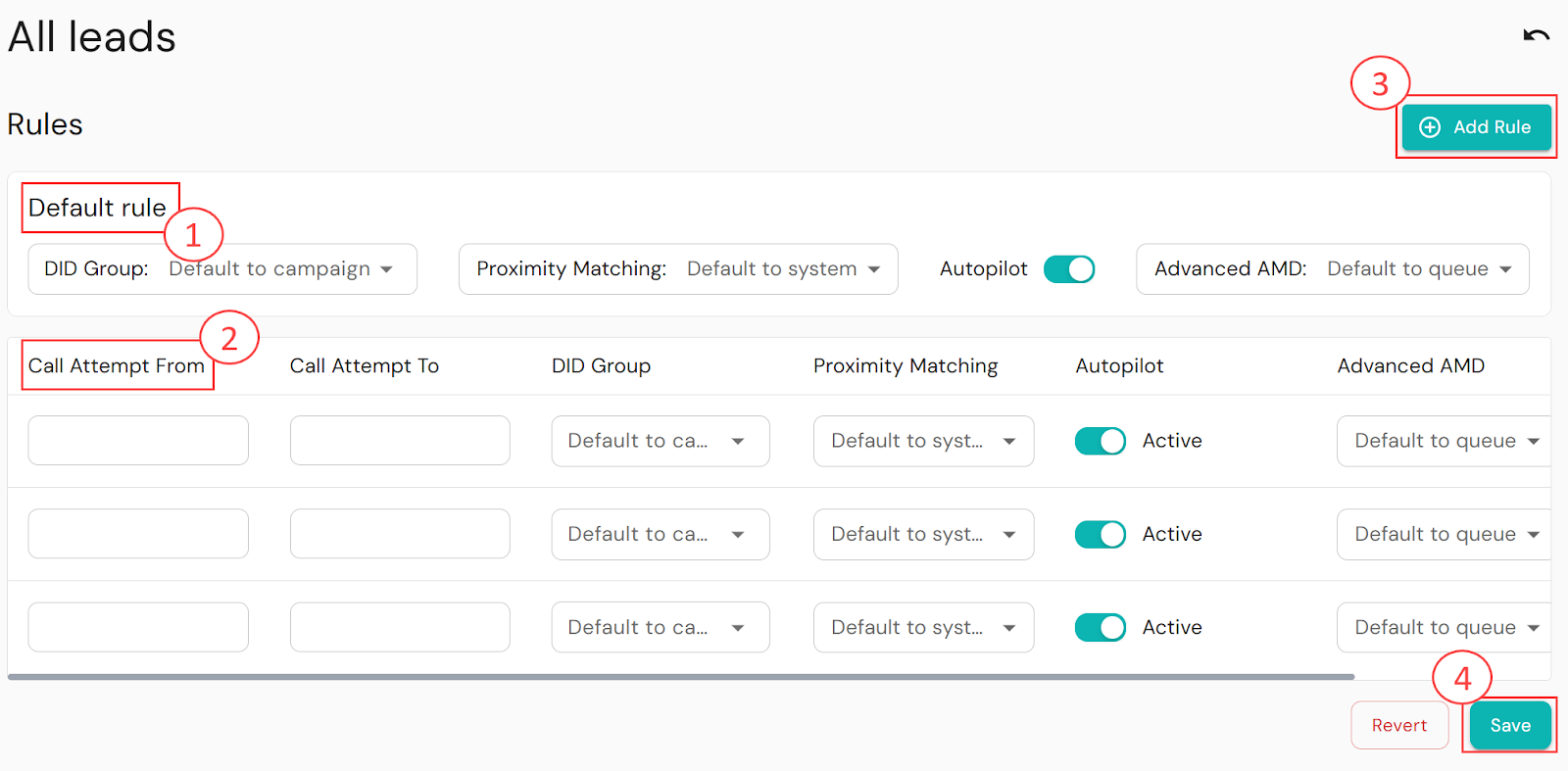Screen dimensions: 1568x771
Task: Open third row DID Group dropdown
Action: pyautogui.click(x=661, y=627)
